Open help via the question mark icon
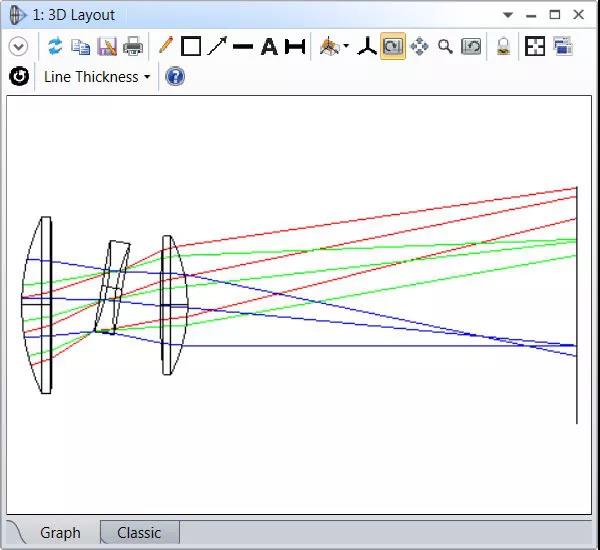The height and width of the screenshot is (550, 600). coord(175,77)
